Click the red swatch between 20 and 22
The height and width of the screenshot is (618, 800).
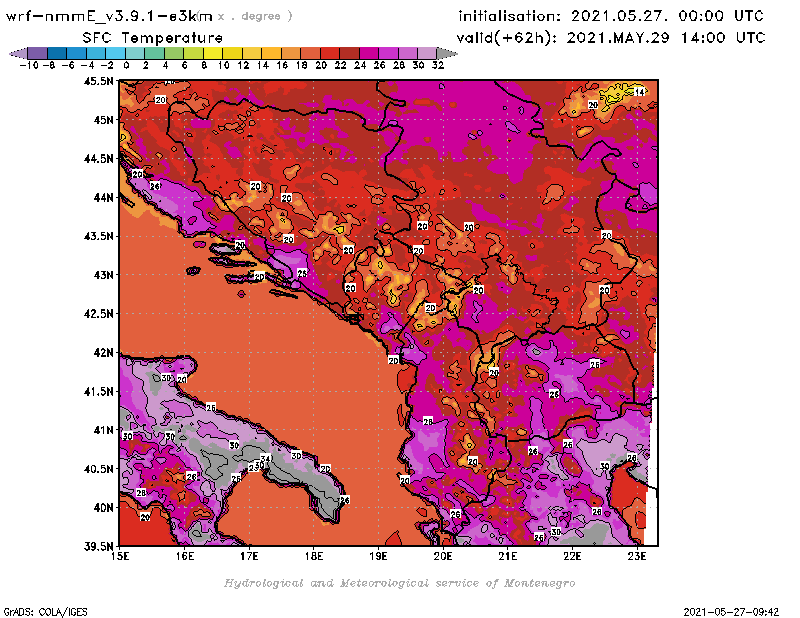tap(330, 53)
